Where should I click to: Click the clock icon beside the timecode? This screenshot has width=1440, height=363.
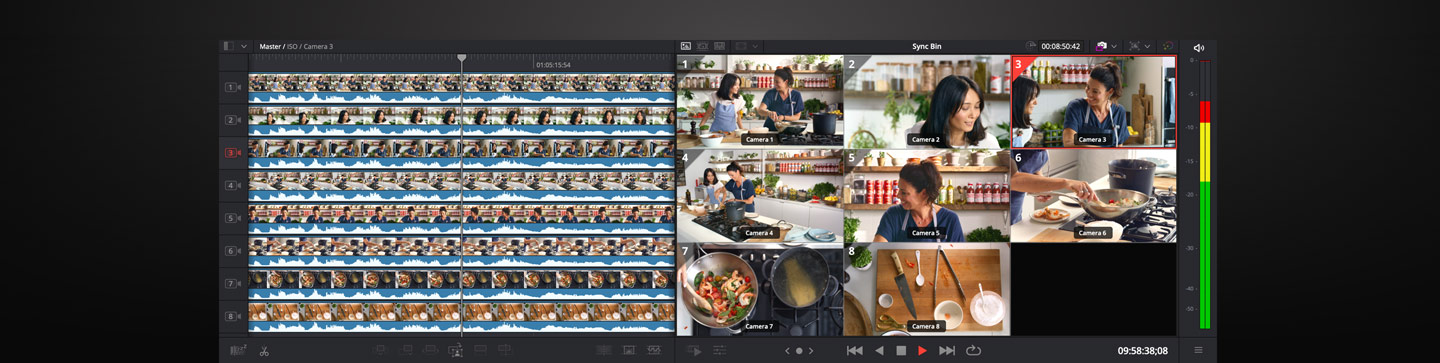(1031, 46)
